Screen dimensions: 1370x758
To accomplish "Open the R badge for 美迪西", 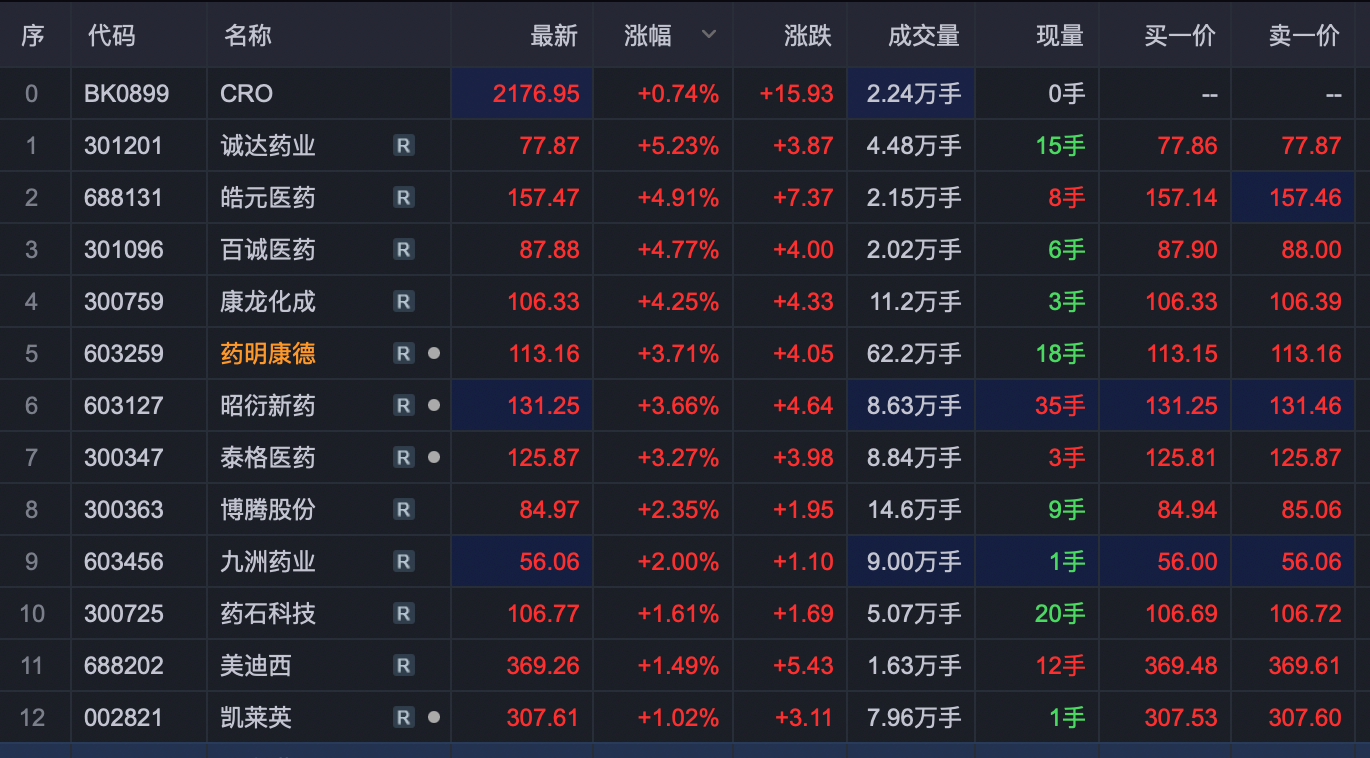I will 403,666.
